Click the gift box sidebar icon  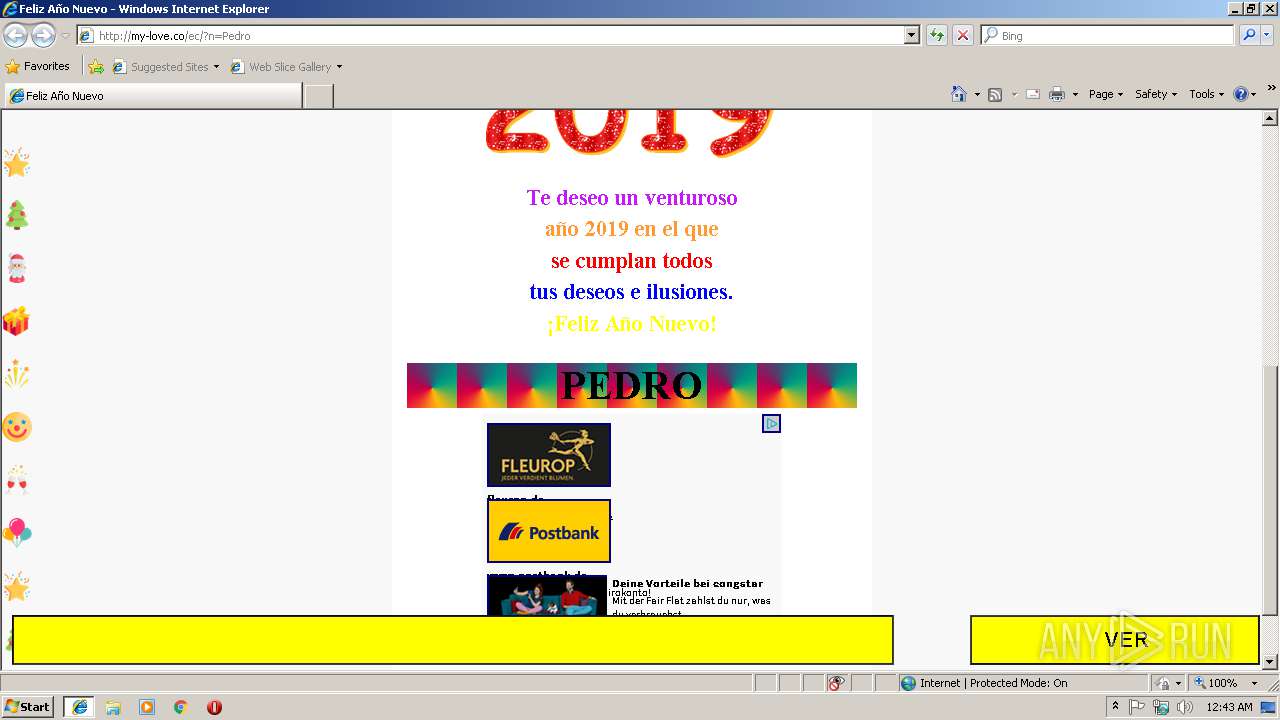pyautogui.click(x=16, y=321)
